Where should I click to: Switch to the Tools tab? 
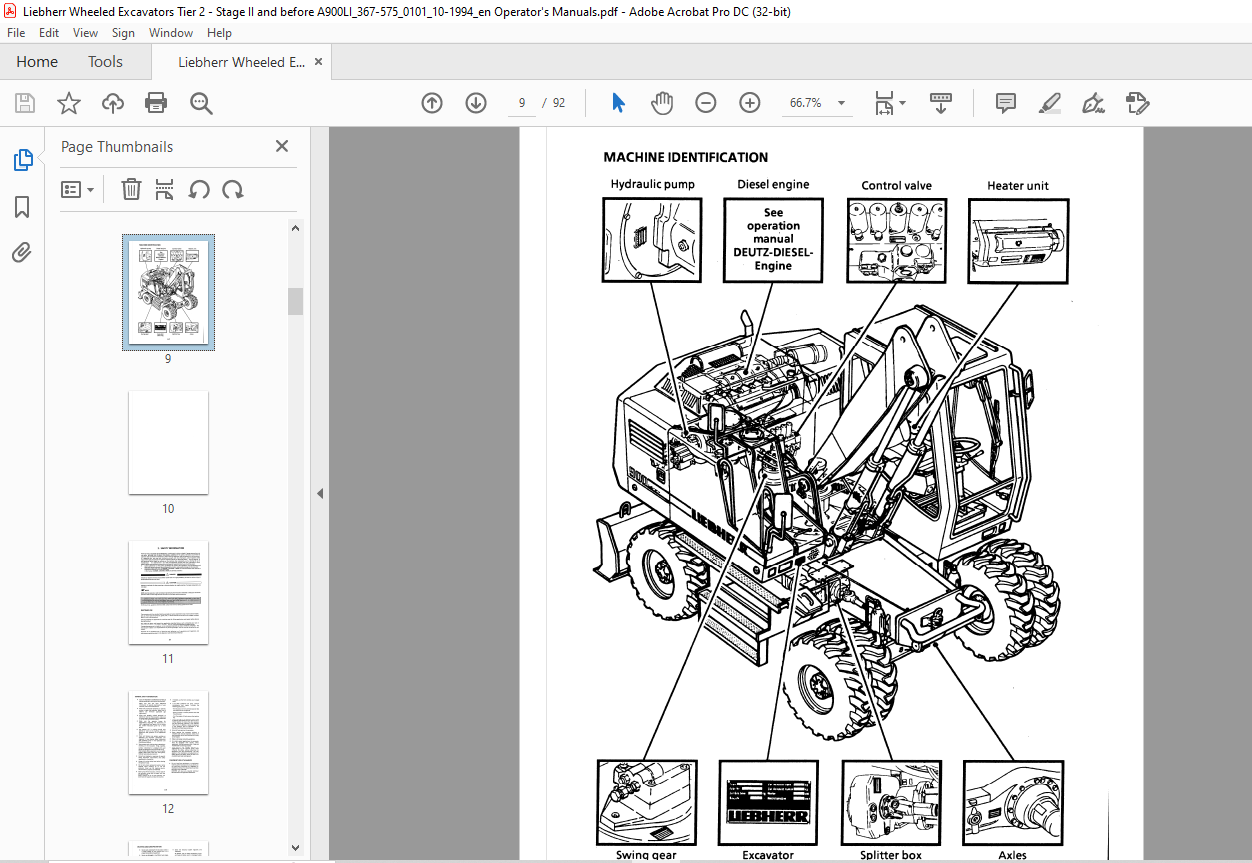point(105,62)
